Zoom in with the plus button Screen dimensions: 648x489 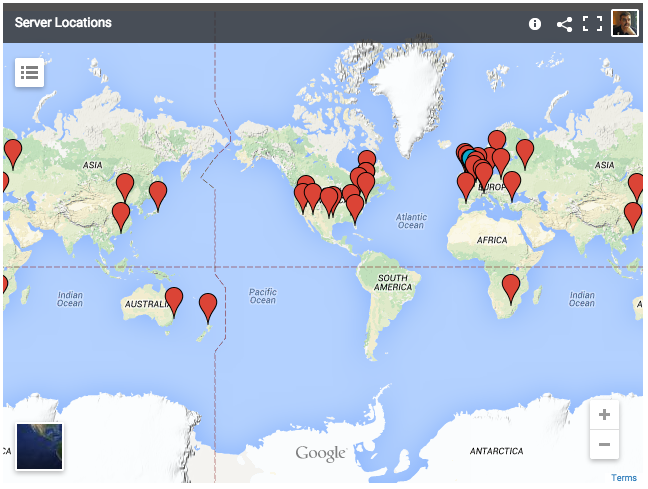(604, 415)
